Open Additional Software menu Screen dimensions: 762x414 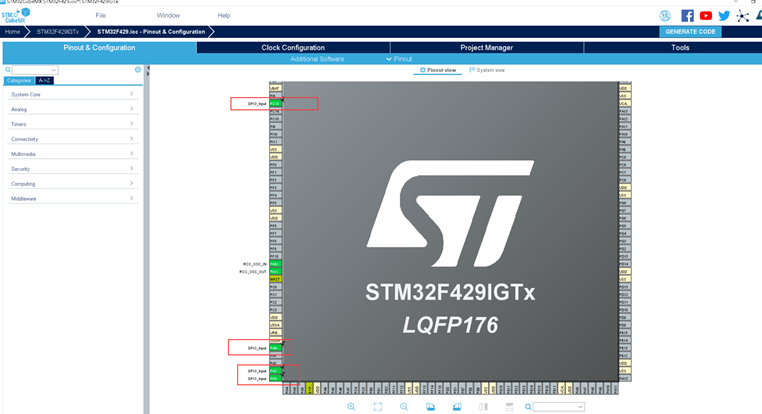pos(317,59)
